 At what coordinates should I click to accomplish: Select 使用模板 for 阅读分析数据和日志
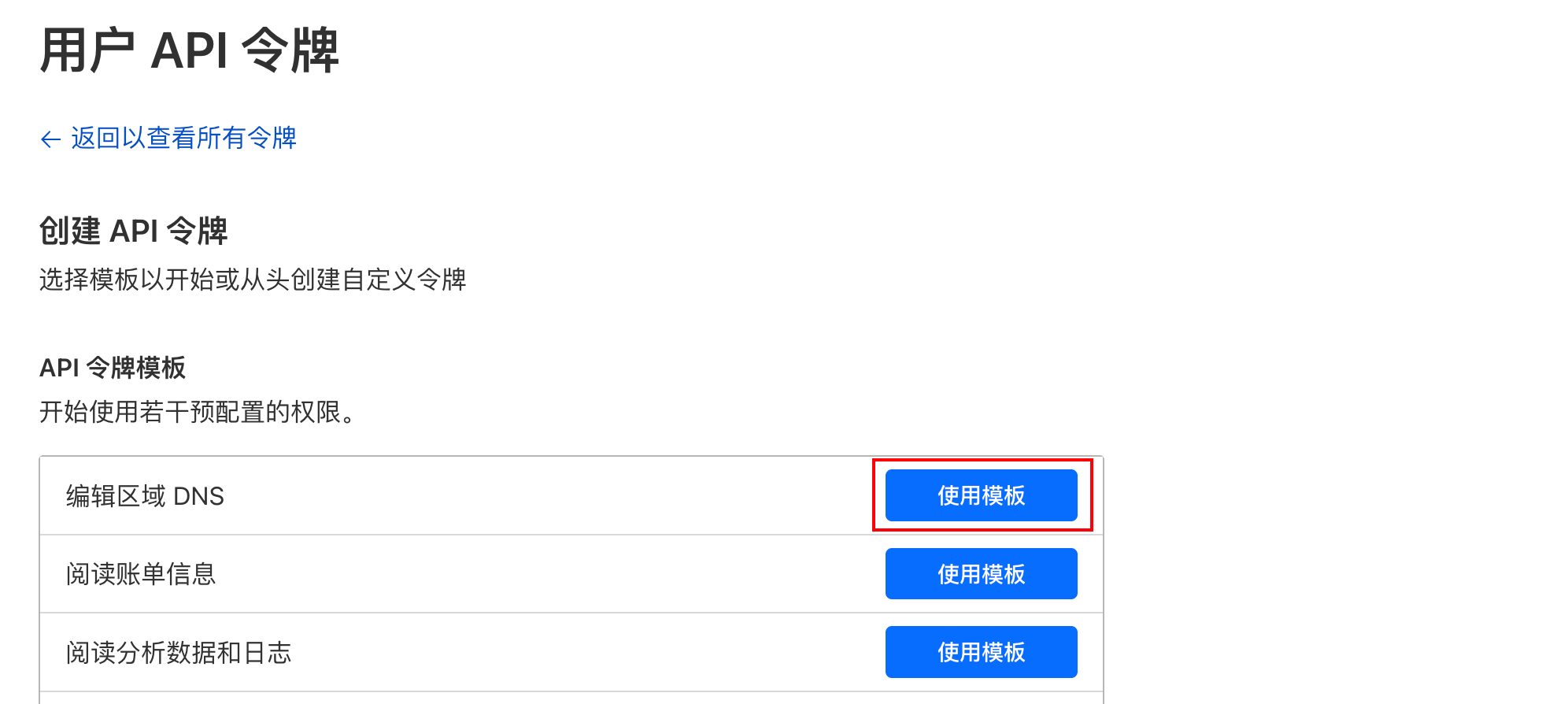[981, 652]
